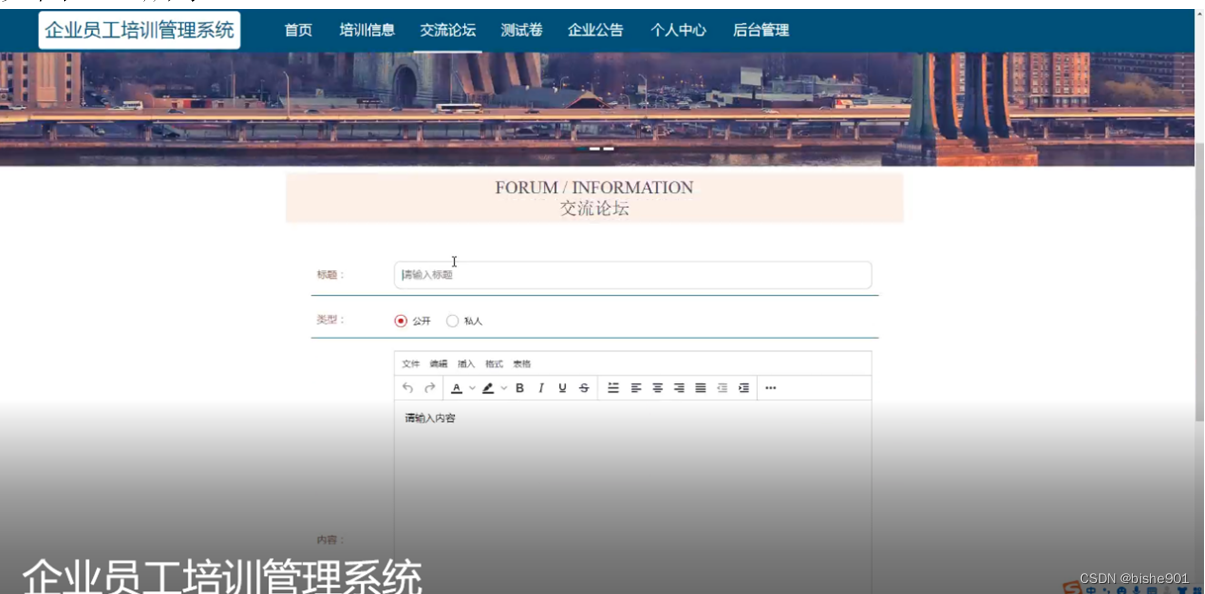The height and width of the screenshot is (594, 1205).
Task: Center align text
Action: coord(658,388)
